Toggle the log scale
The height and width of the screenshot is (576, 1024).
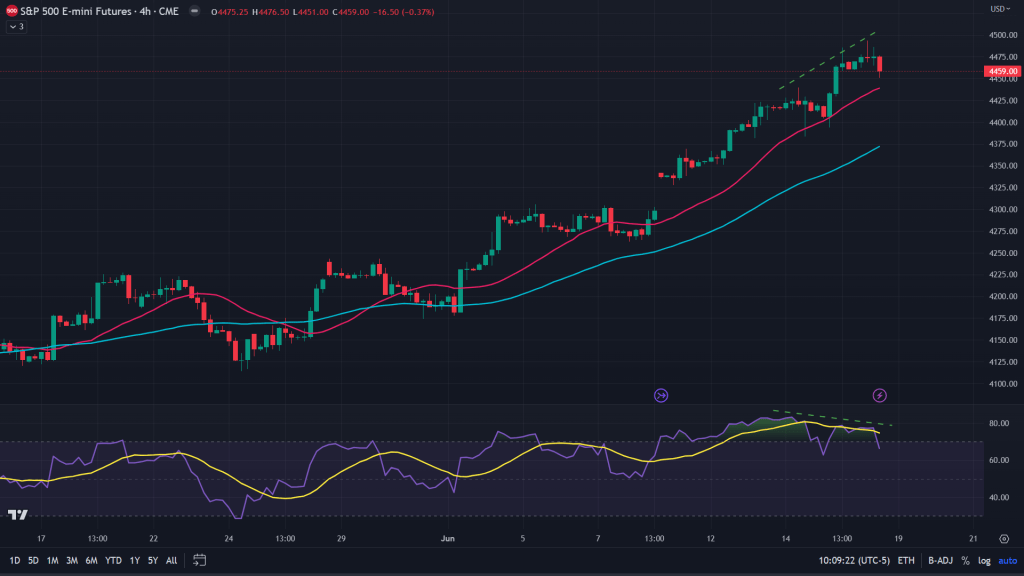click(x=983, y=561)
